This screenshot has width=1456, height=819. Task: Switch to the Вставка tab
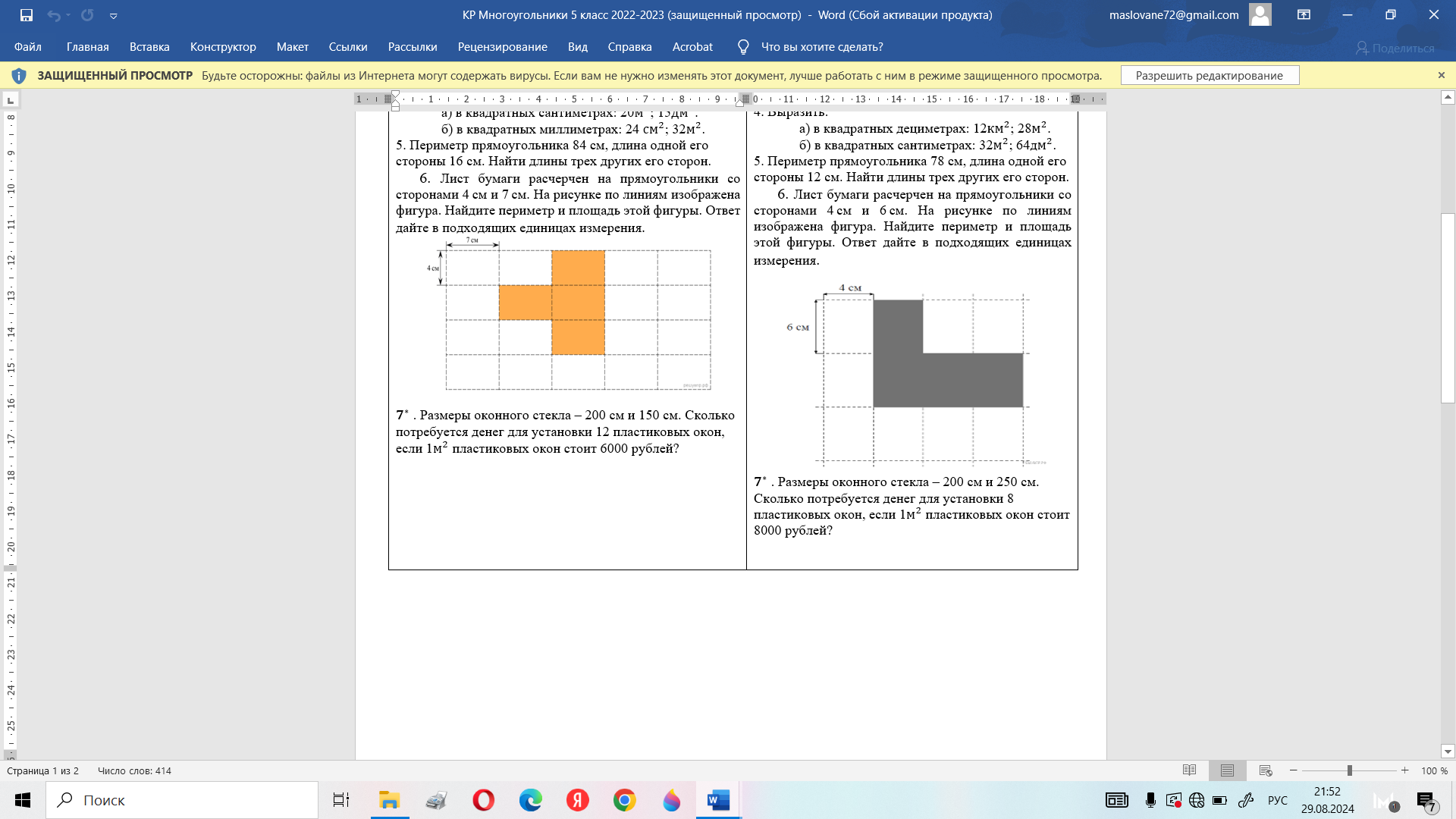[x=149, y=47]
